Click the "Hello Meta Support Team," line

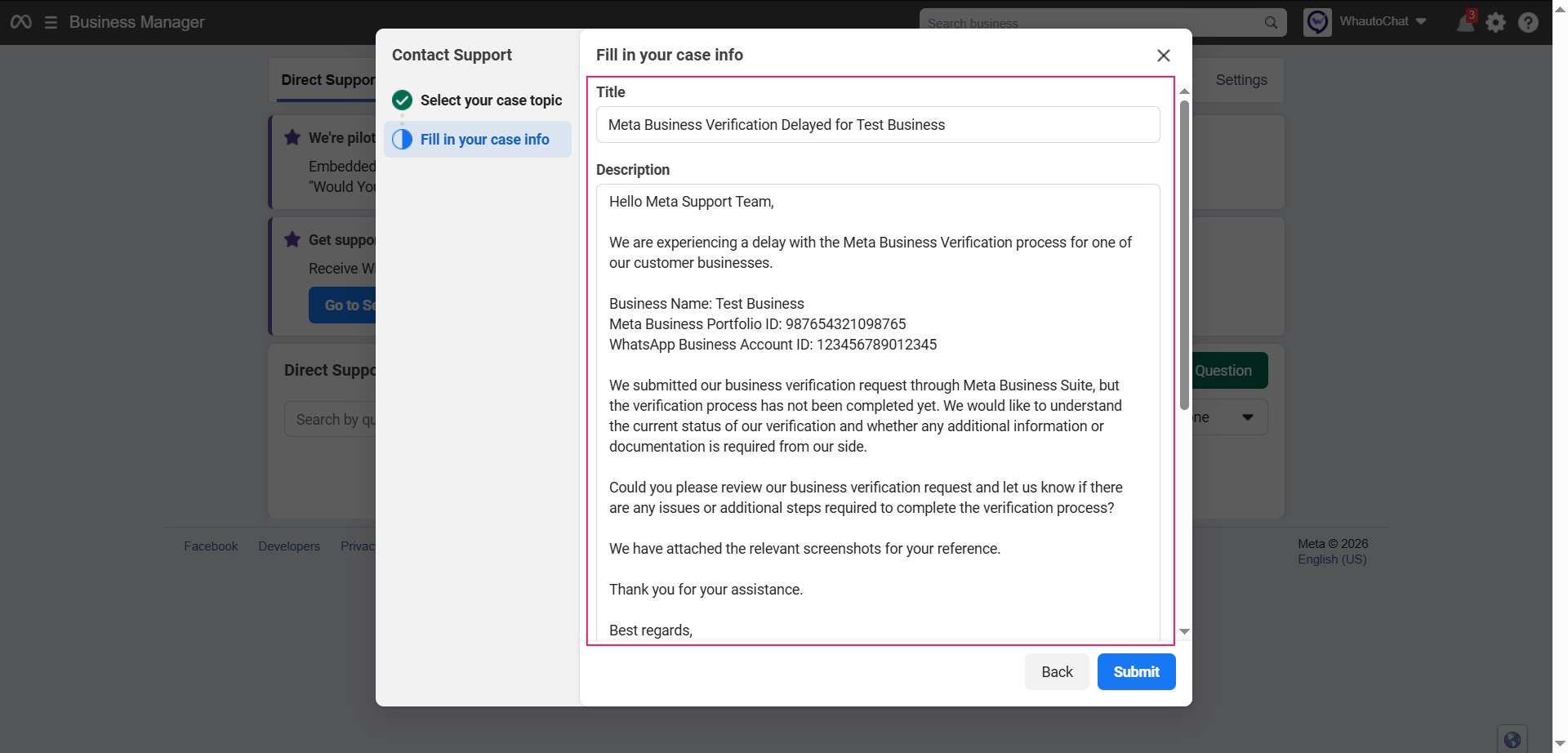click(692, 202)
